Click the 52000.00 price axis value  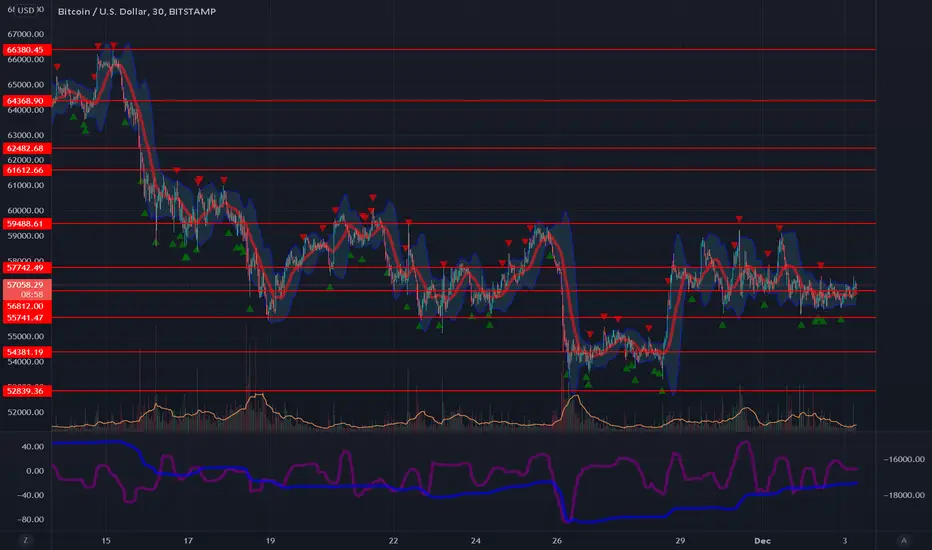(26, 412)
